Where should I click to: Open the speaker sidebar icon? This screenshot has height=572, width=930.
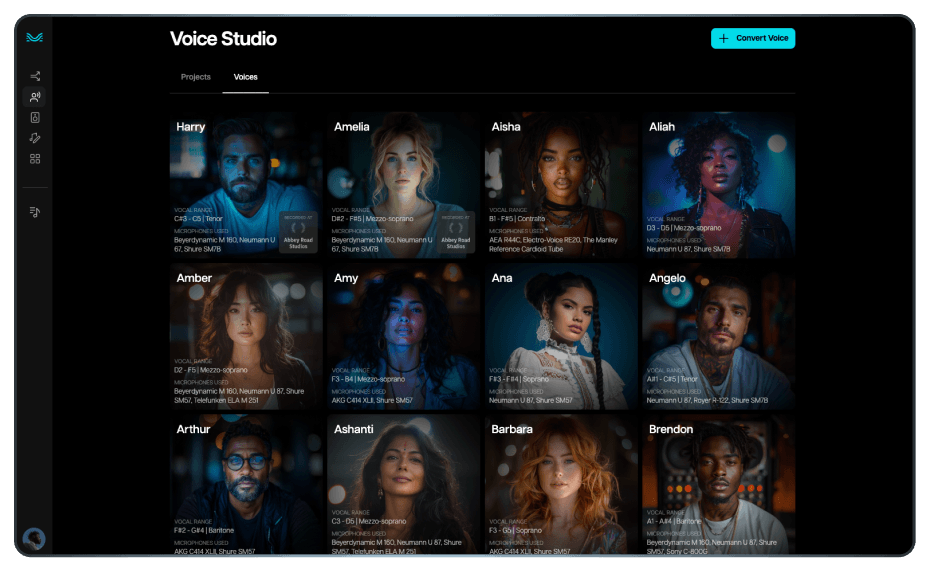[35, 118]
